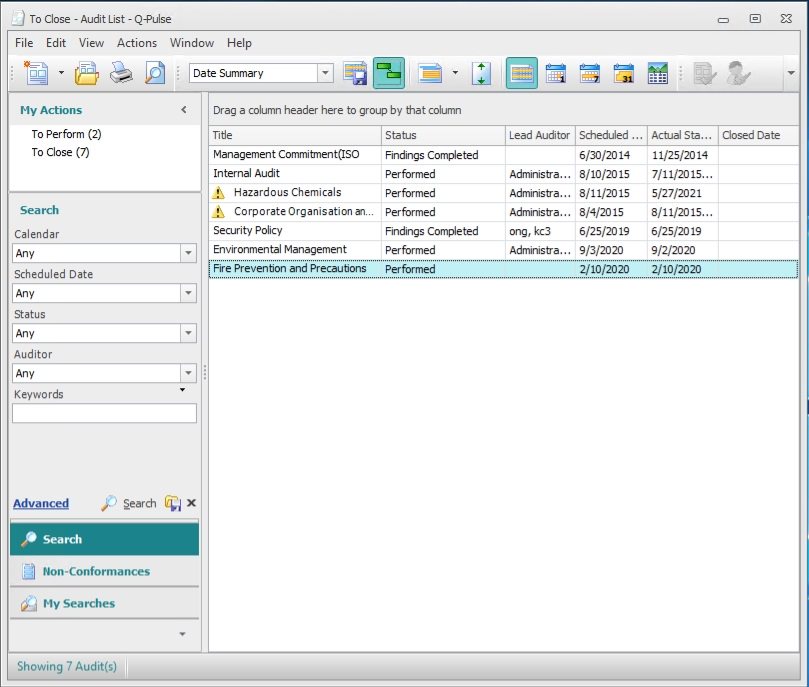Click the Keywords input field
This screenshot has width=809, height=687.
point(104,413)
